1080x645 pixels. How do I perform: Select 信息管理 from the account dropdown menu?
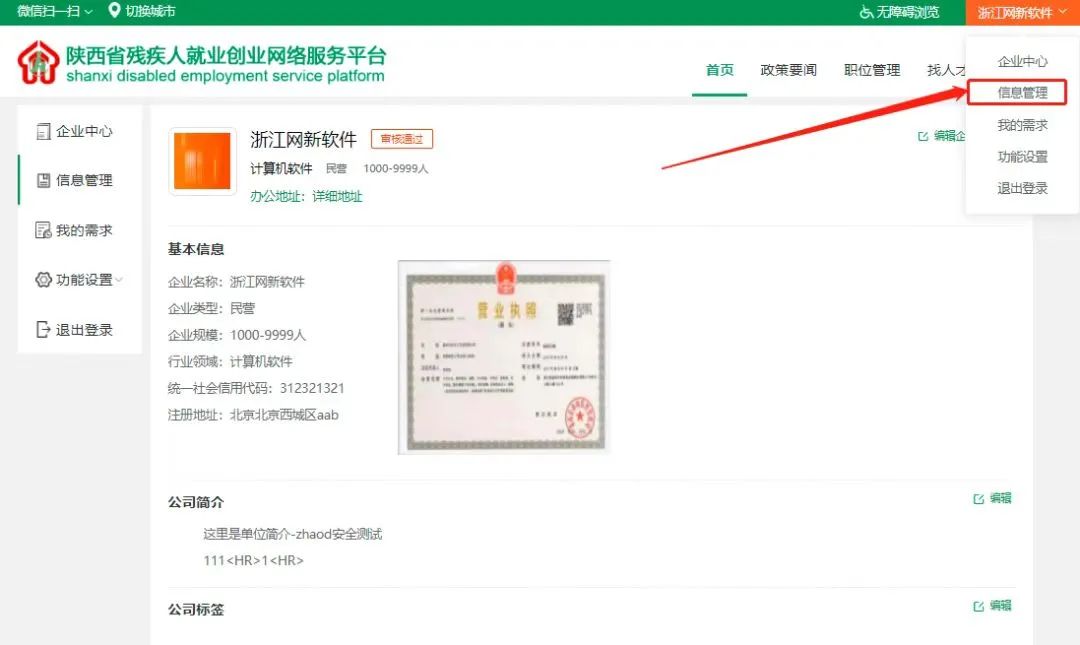1022,92
